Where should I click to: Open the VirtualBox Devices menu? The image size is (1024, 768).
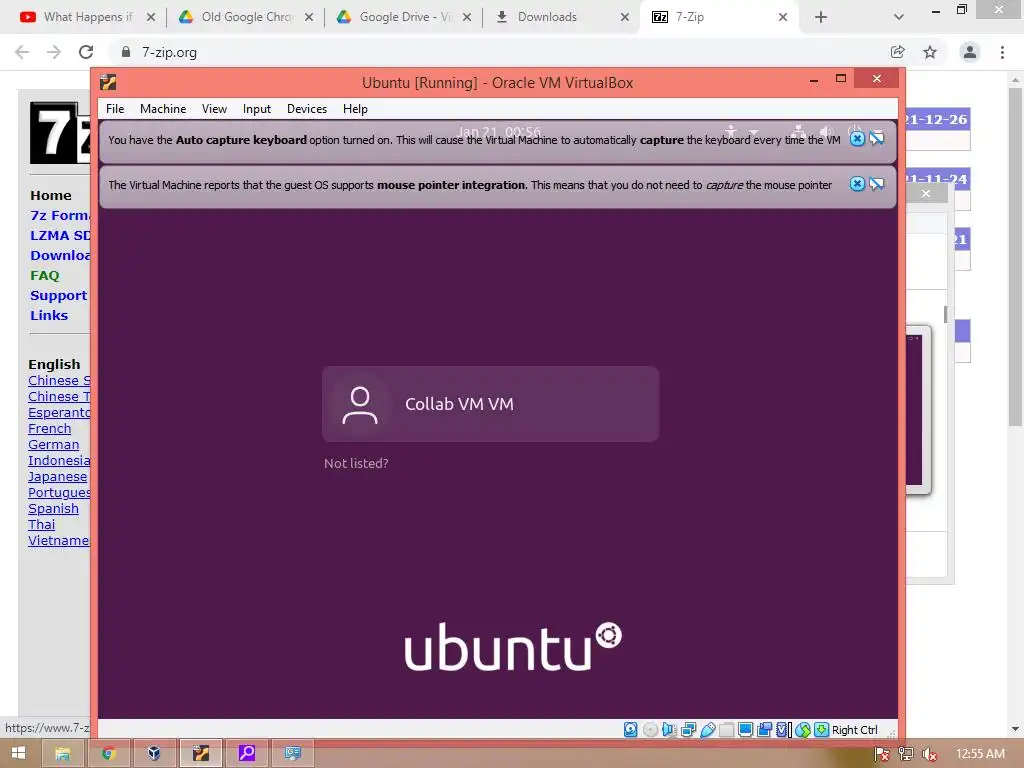307,109
